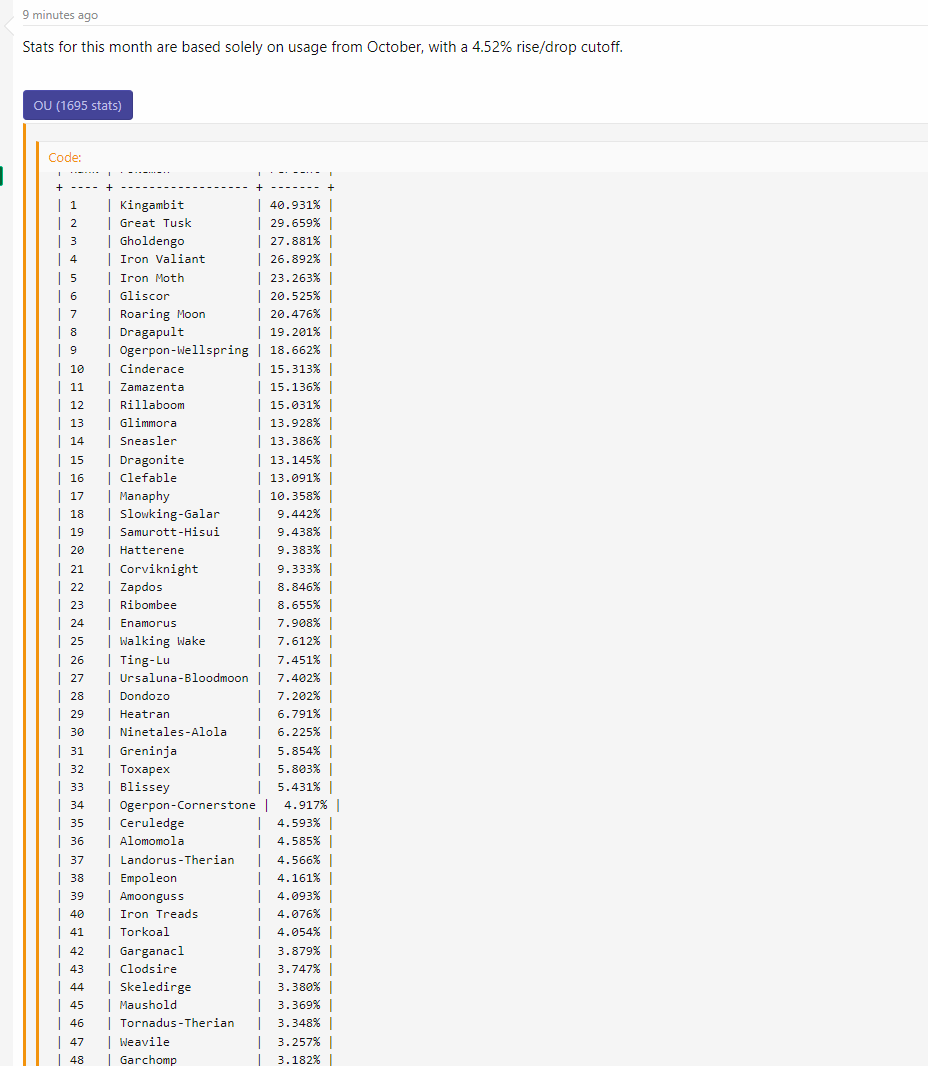928x1066 pixels.
Task: Click the Greninja entry
Action: (148, 751)
